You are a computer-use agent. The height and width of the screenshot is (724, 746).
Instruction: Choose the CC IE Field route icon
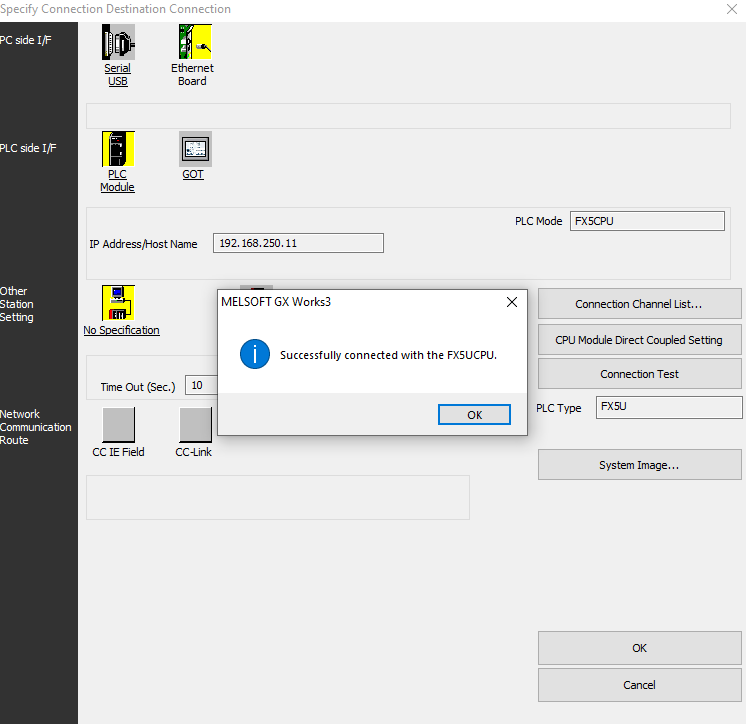(118, 424)
